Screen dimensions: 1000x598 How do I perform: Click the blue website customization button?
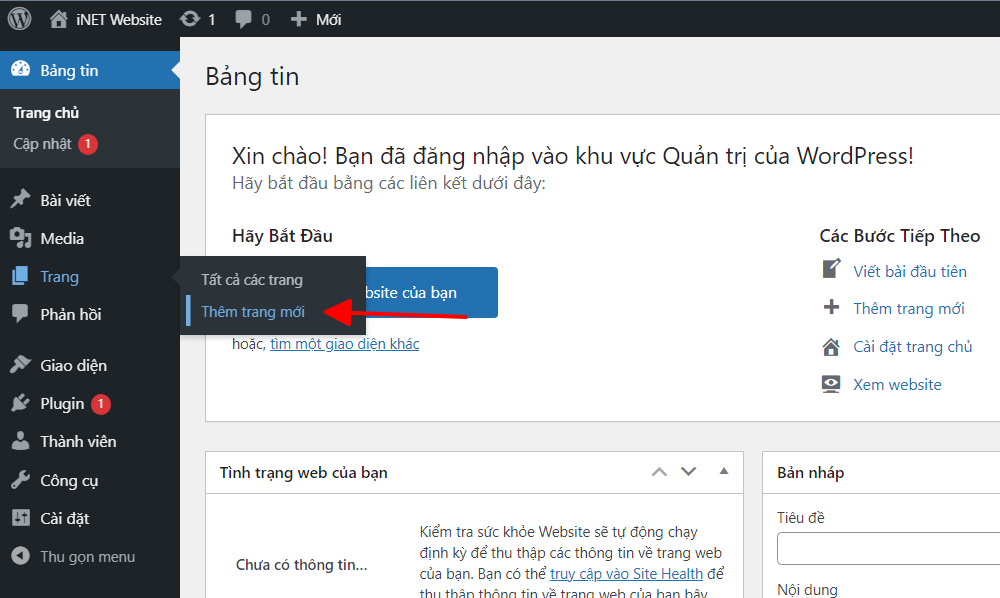pos(432,293)
